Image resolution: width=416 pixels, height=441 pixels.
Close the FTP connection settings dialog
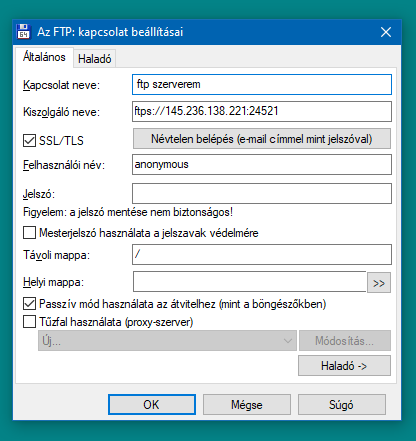[x=386, y=32]
